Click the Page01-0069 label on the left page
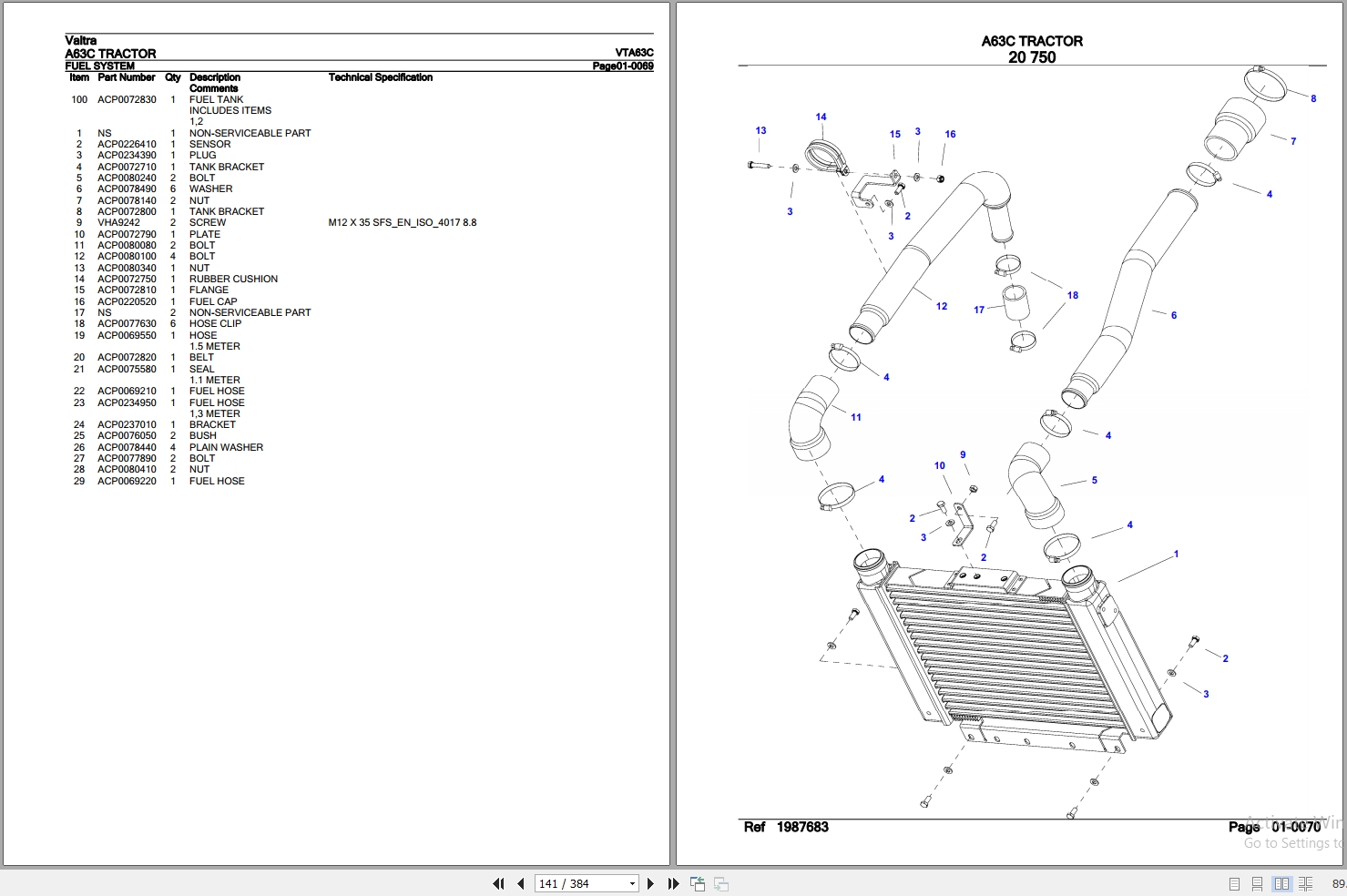Image resolution: width=1347 pixels, height=896 pixels. coord(623,66)
